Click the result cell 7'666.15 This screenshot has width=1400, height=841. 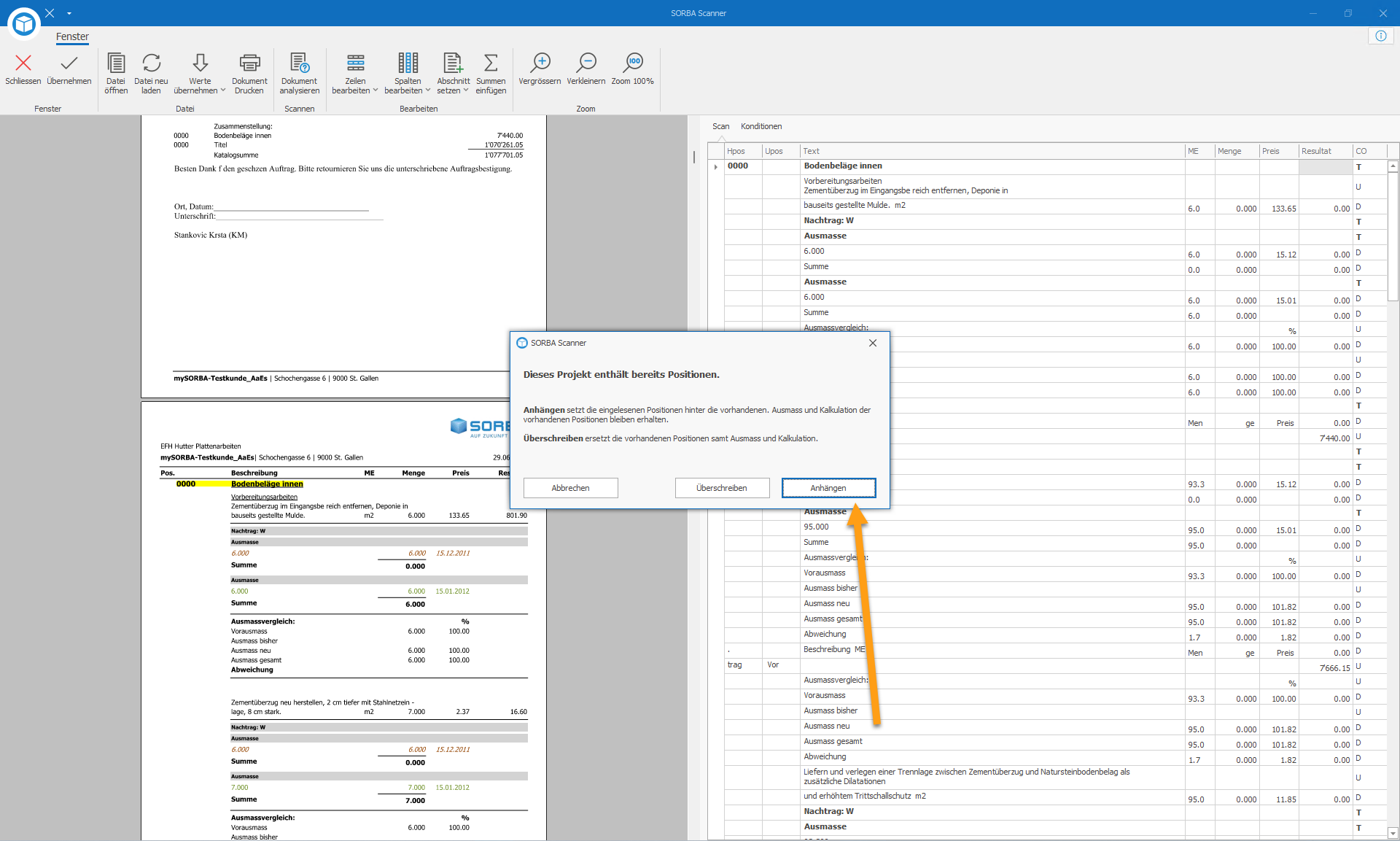1326,667
